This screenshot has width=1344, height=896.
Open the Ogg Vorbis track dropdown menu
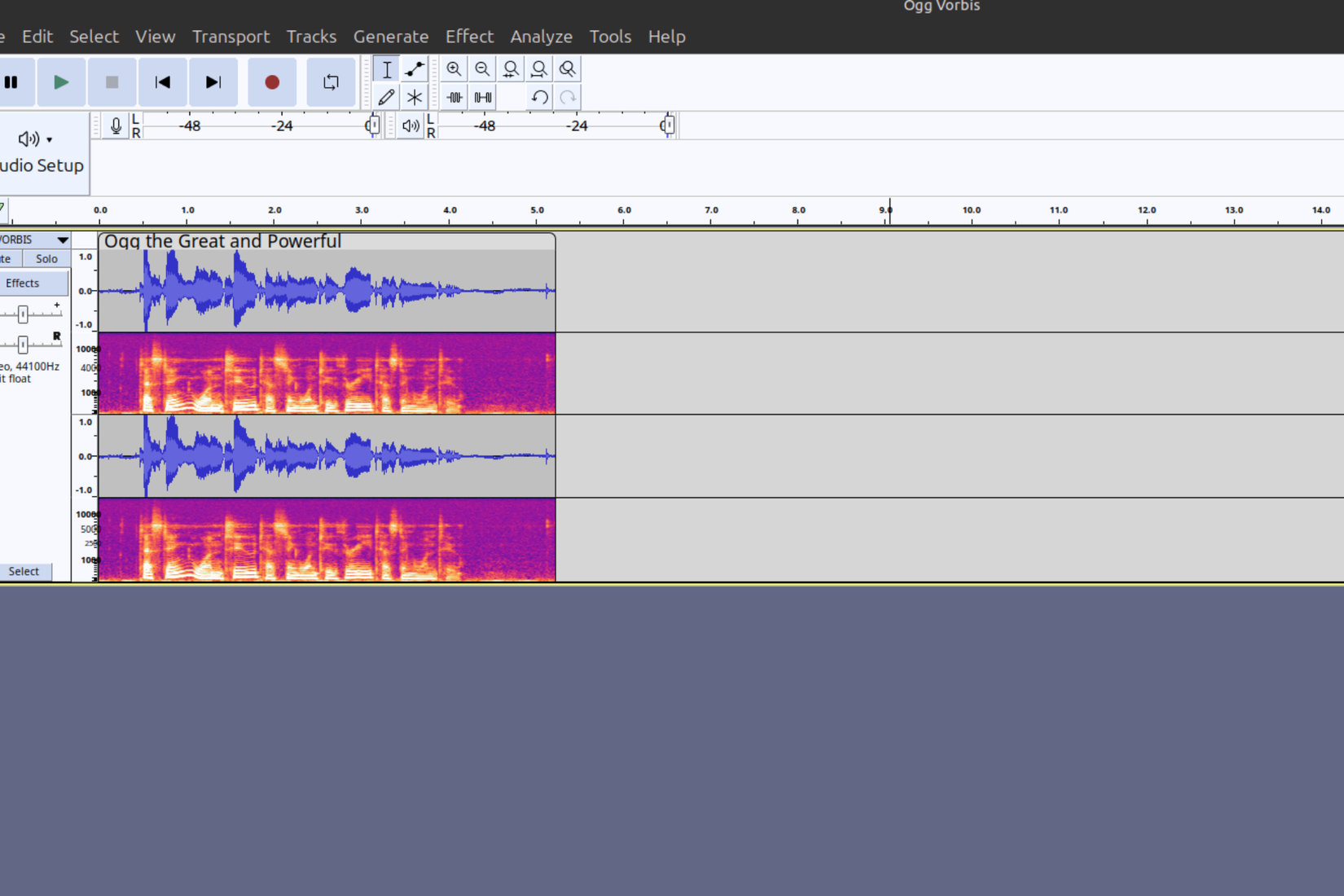point(63,239)
